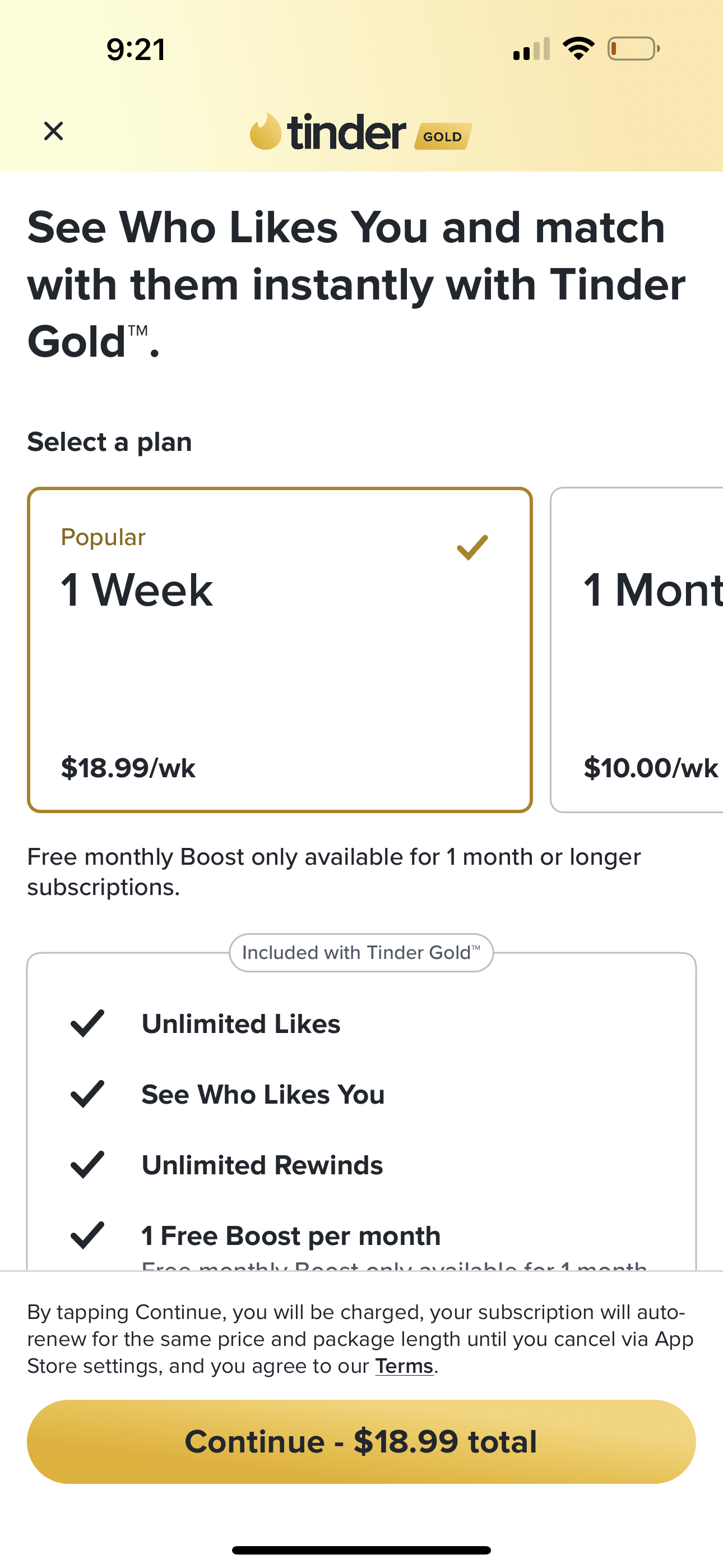Tap the checkmark beside Unlimited Rewinds

[x=87, y=1164]
